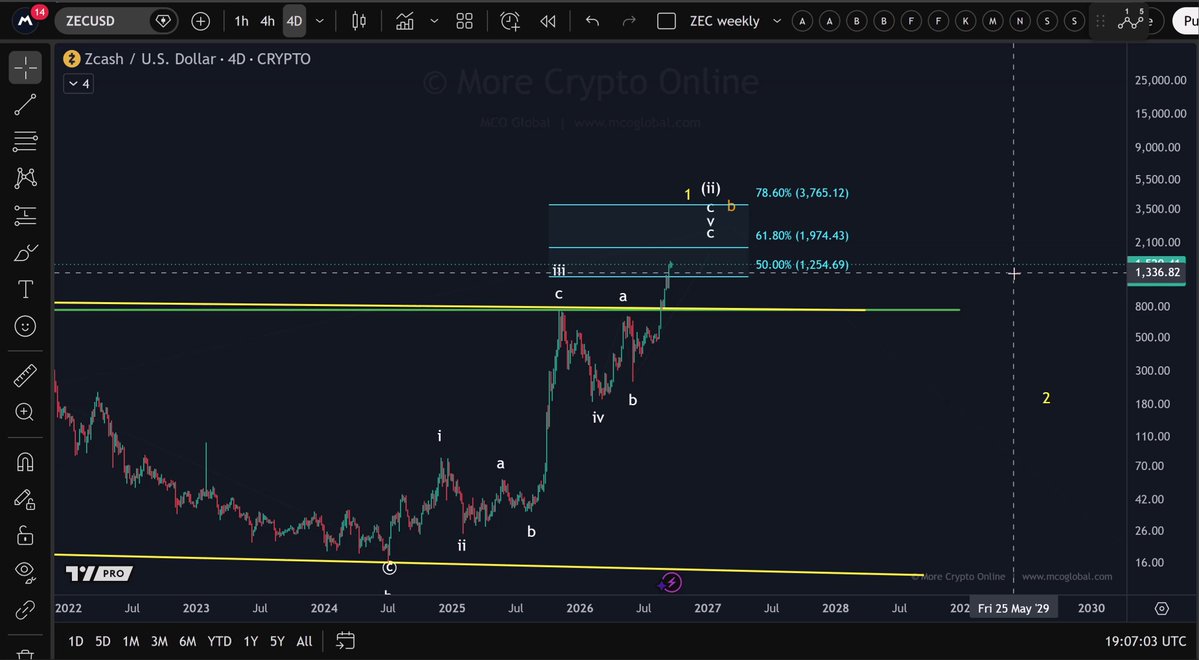Hide all drawings with the eye icon
This screenshot has width=1199, height=660.
click(x=25, y=573)
